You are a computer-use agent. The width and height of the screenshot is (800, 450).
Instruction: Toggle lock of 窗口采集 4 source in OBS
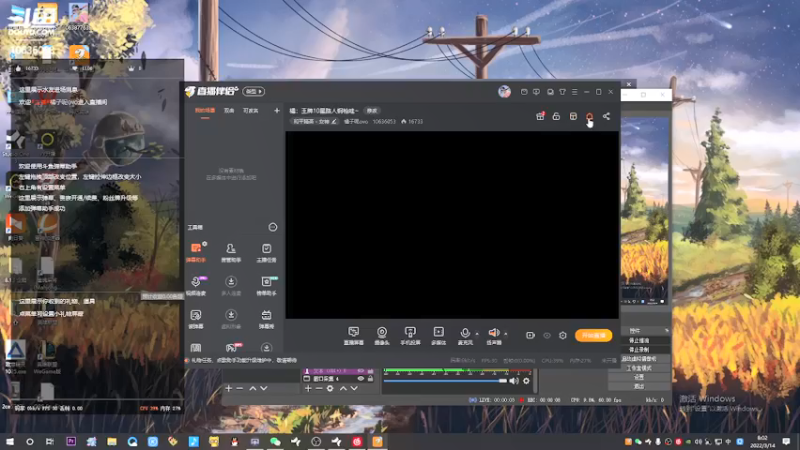coord(370,379)
